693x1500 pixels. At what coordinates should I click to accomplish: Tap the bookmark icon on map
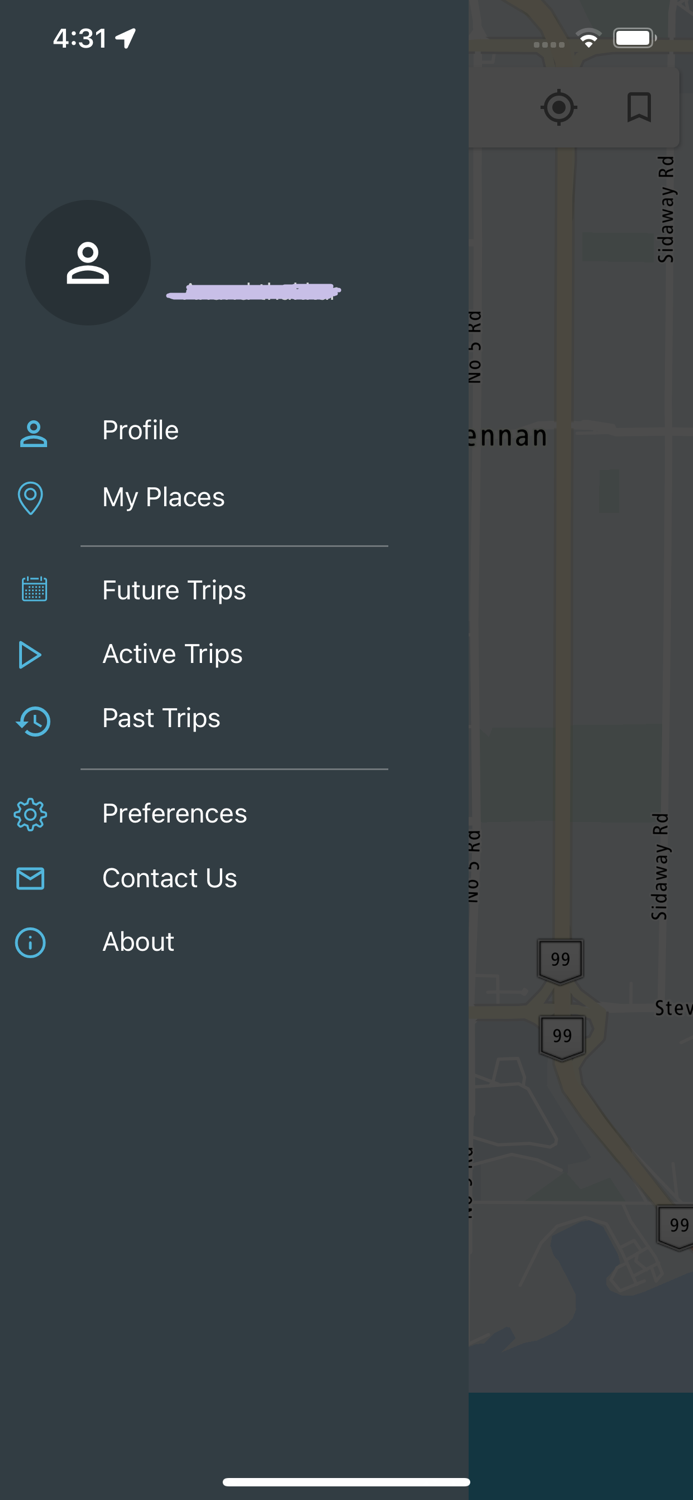(639, 107)
